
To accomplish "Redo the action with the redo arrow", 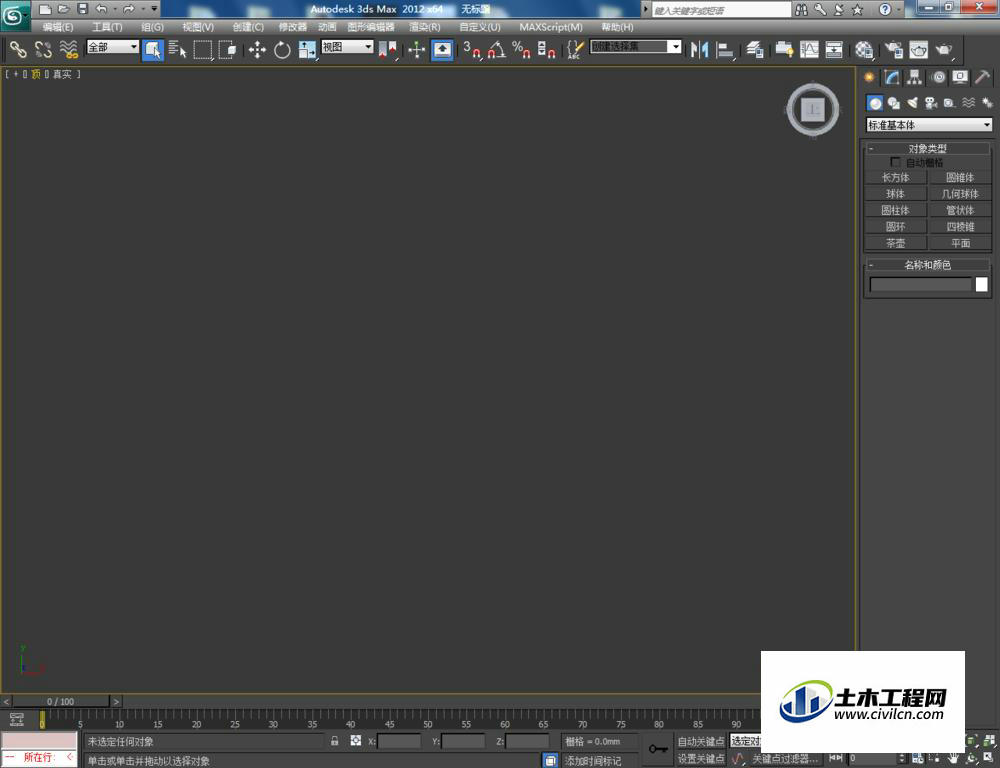I will 129,10.
